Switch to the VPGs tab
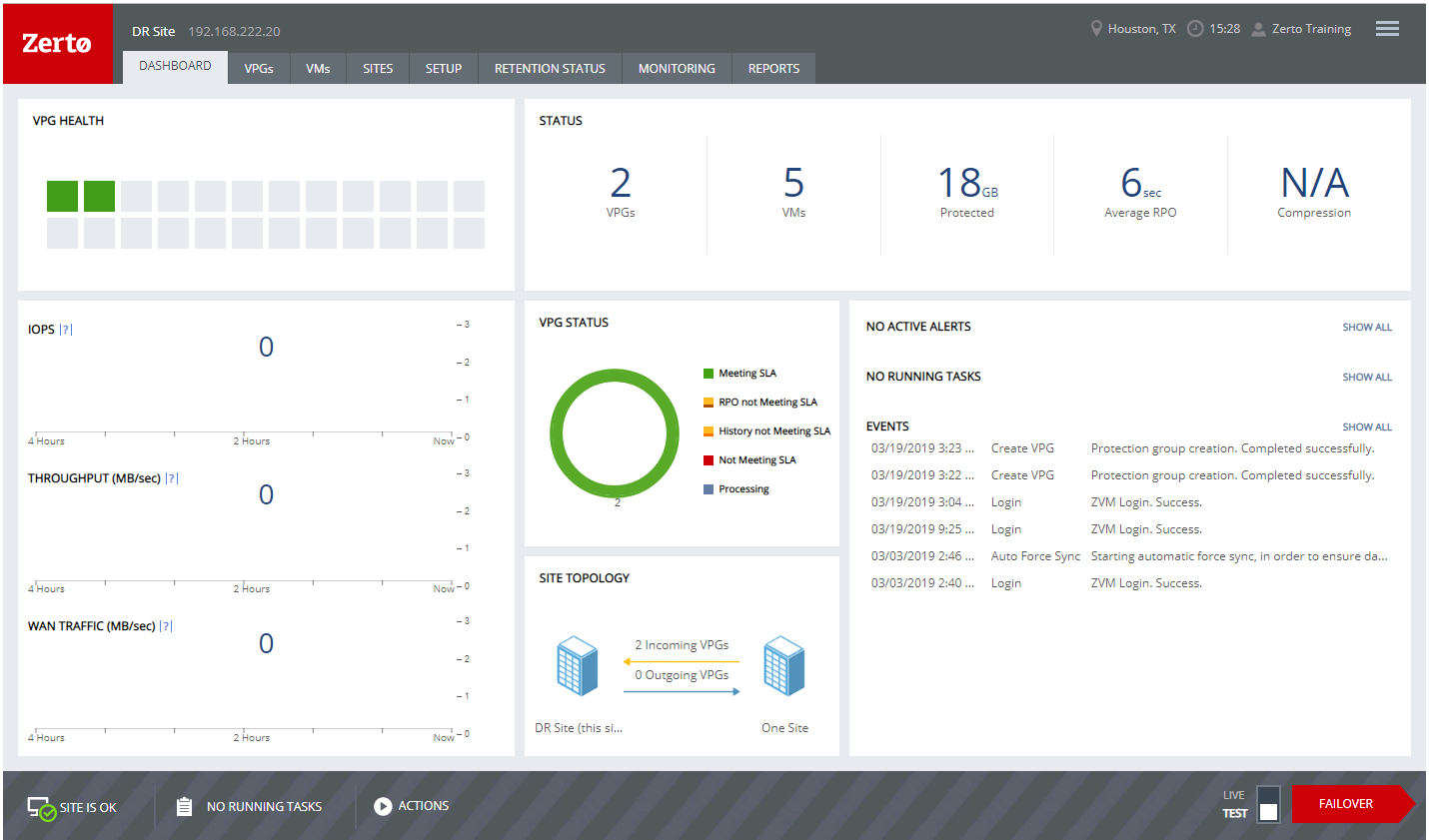 [x=259, y=69]
